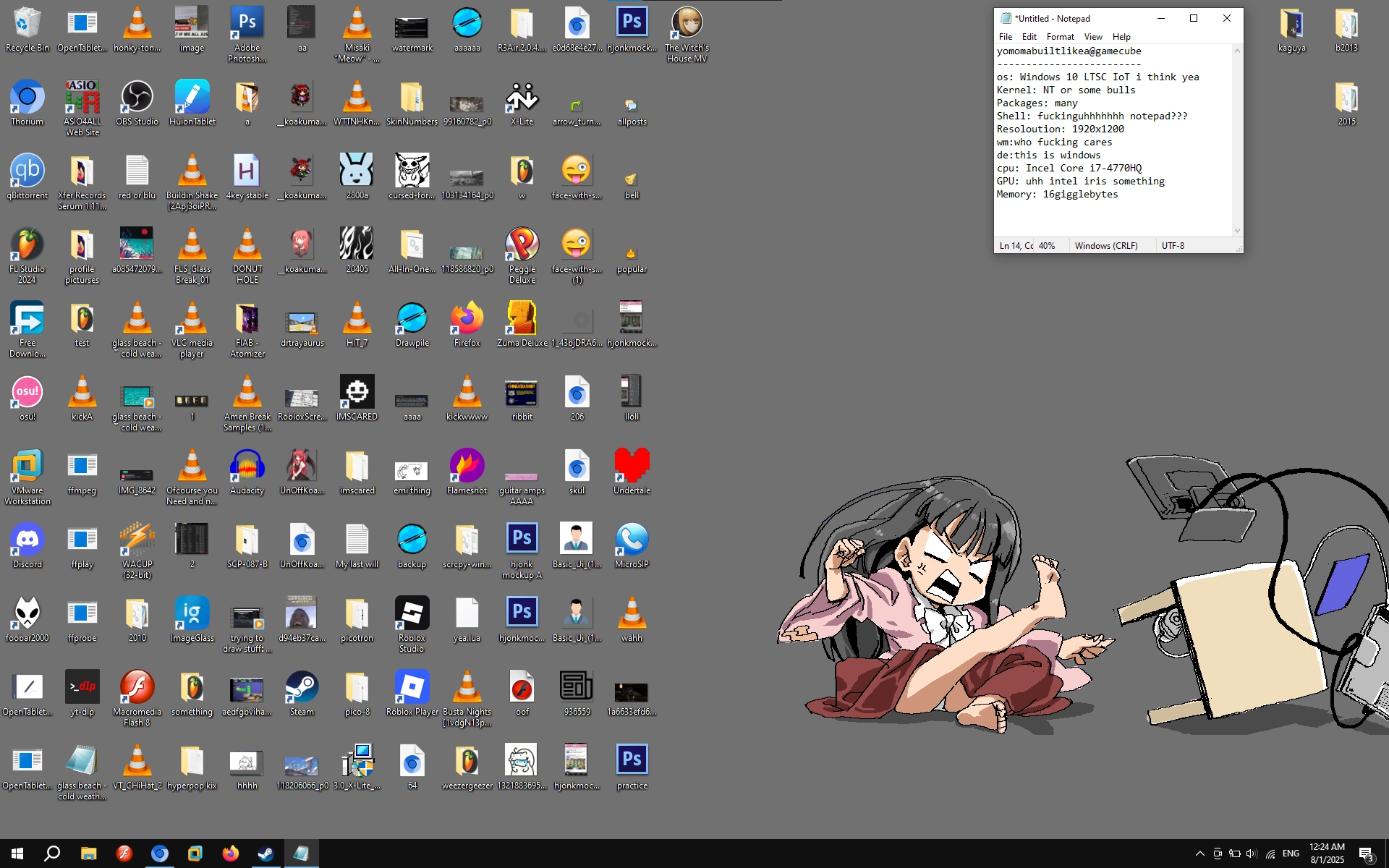Open the Windows Start menu
1389x868 pixels.
17,854
